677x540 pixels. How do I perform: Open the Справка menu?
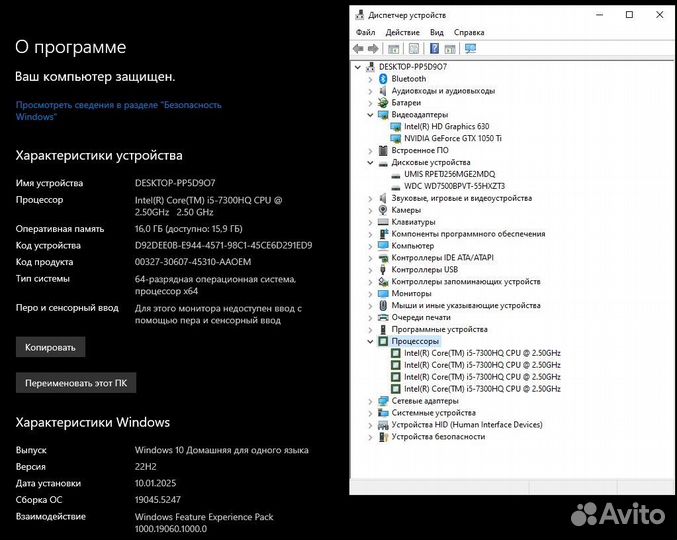[469, 32]
